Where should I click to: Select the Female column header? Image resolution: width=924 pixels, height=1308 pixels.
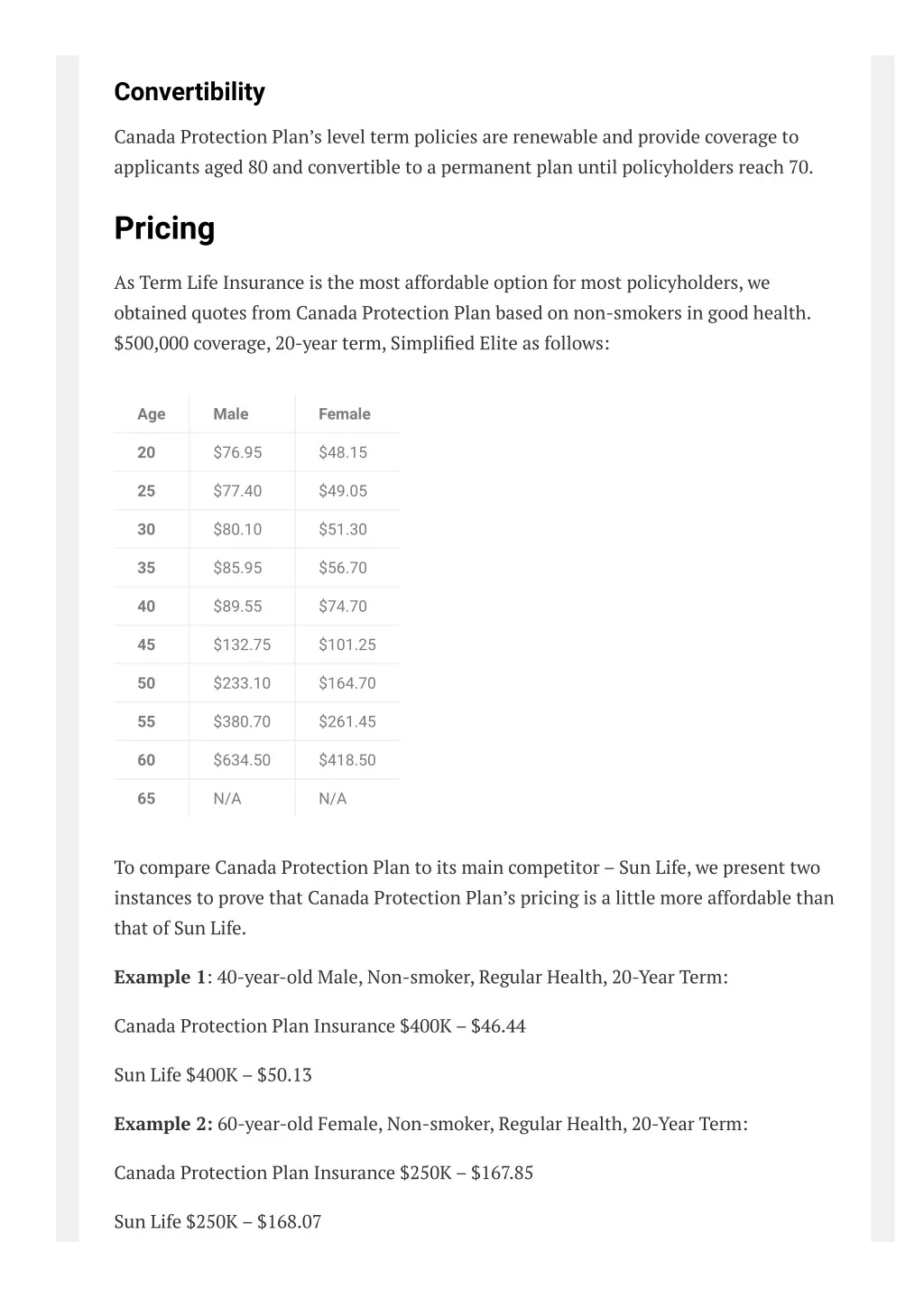tap(345, 414)
